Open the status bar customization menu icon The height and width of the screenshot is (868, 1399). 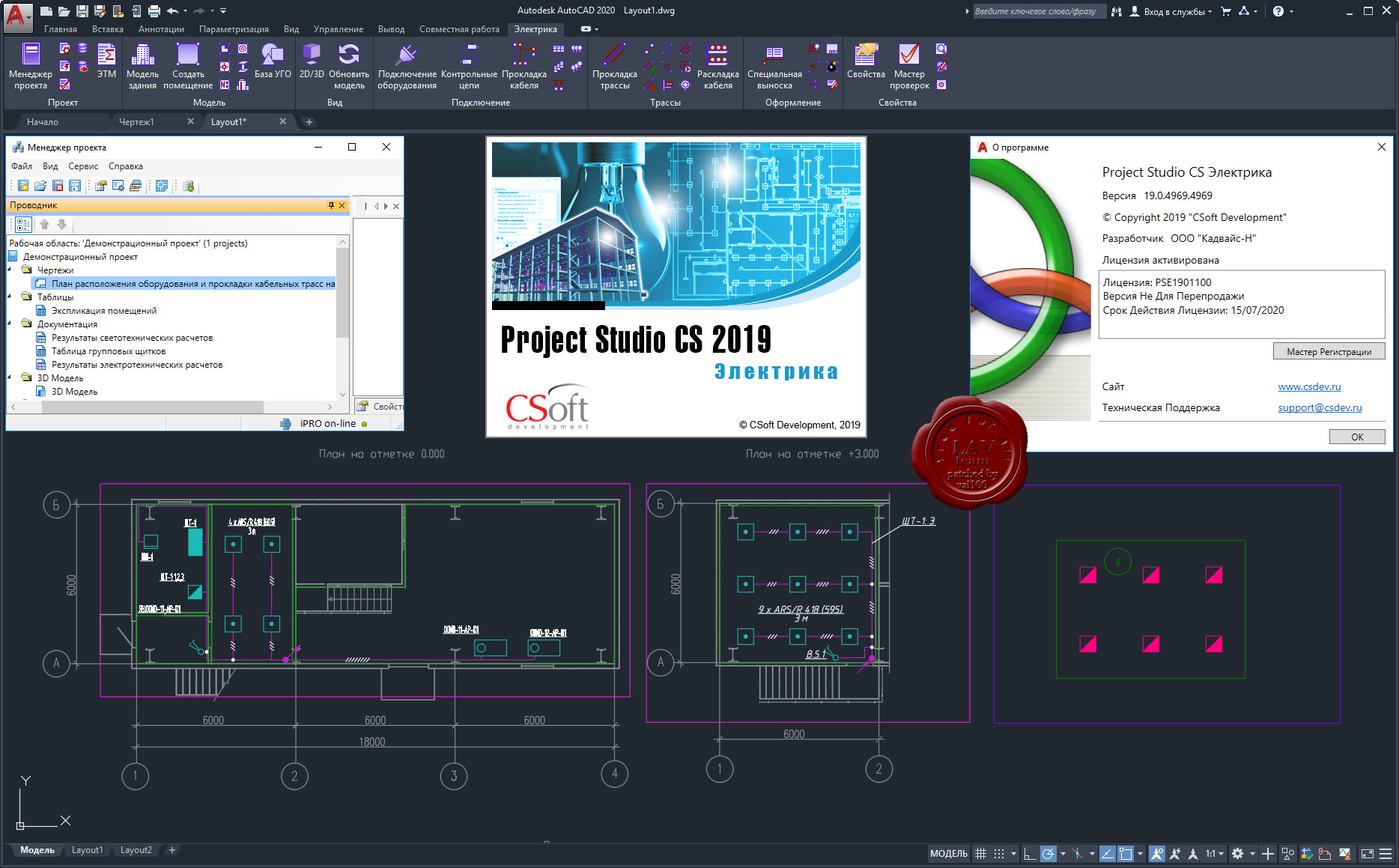click(1386, 853)
